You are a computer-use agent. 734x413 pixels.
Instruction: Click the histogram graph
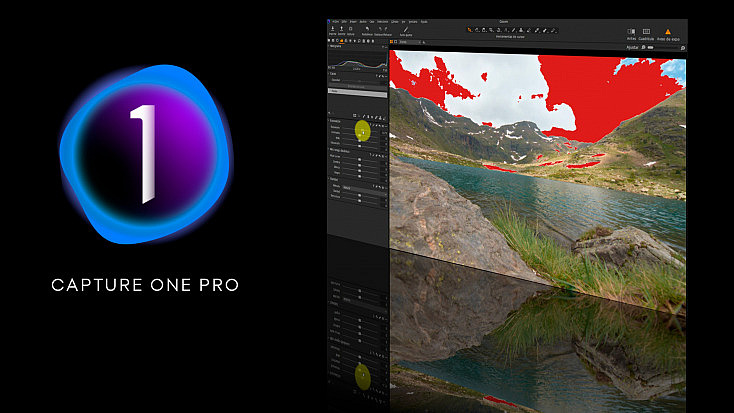(358, 60)
